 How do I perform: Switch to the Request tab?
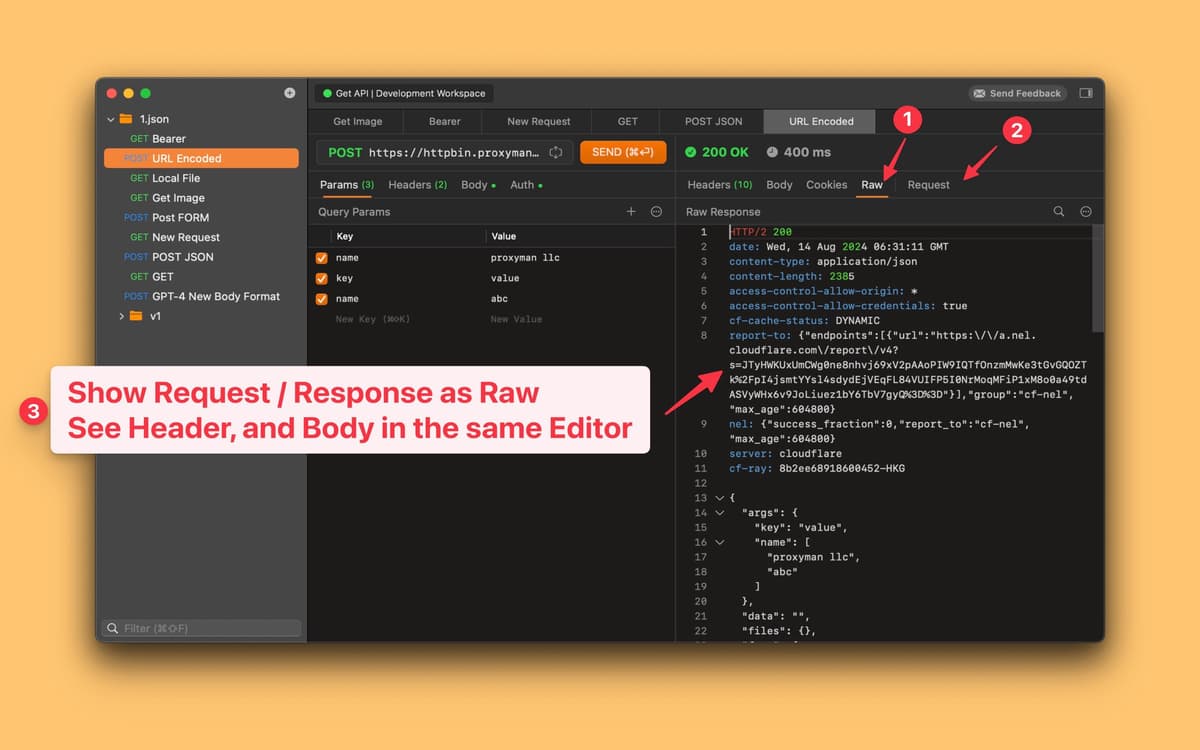click(928, 185)
